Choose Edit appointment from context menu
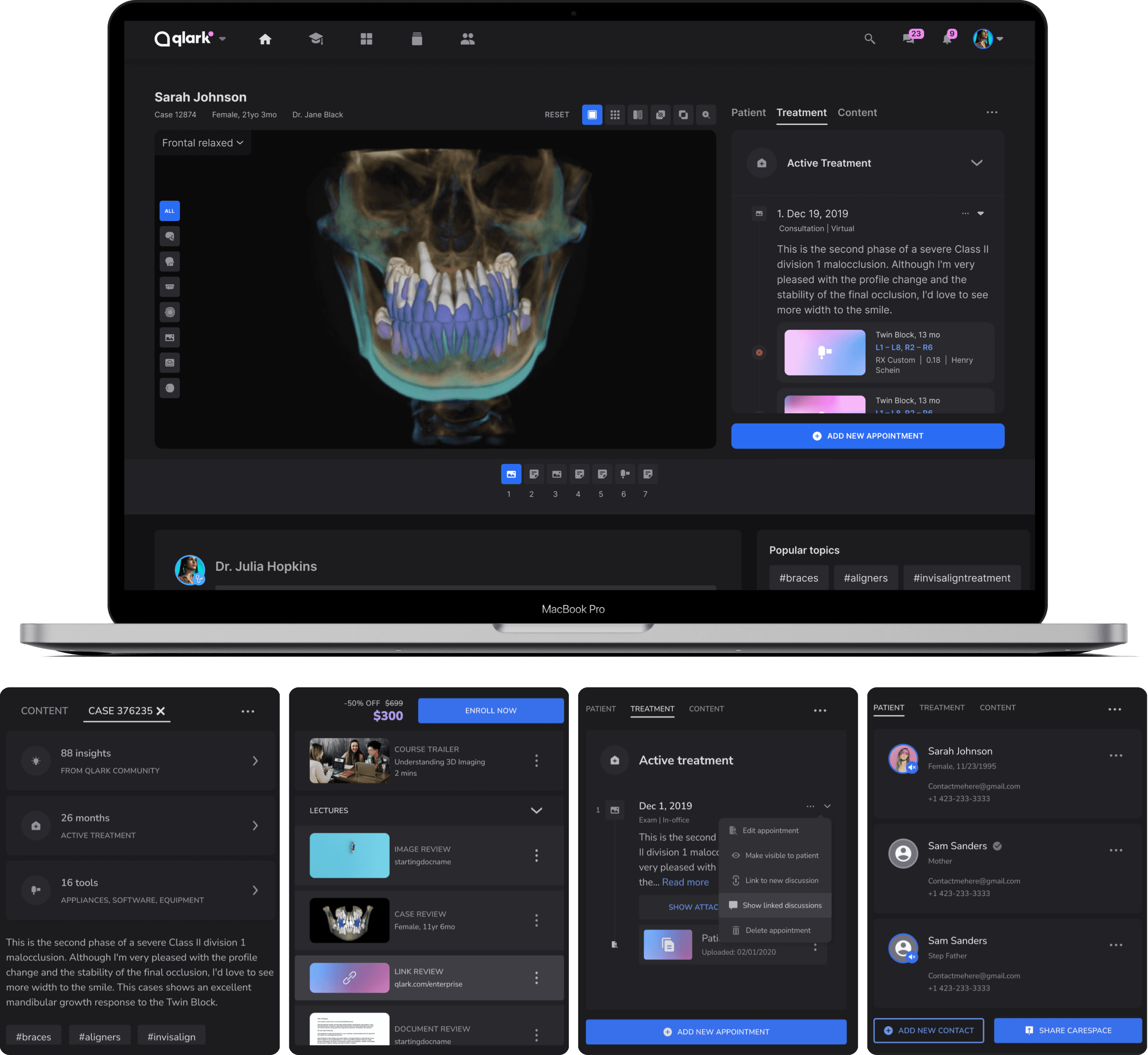The image size is (1148, 1055). pos(775,831)
